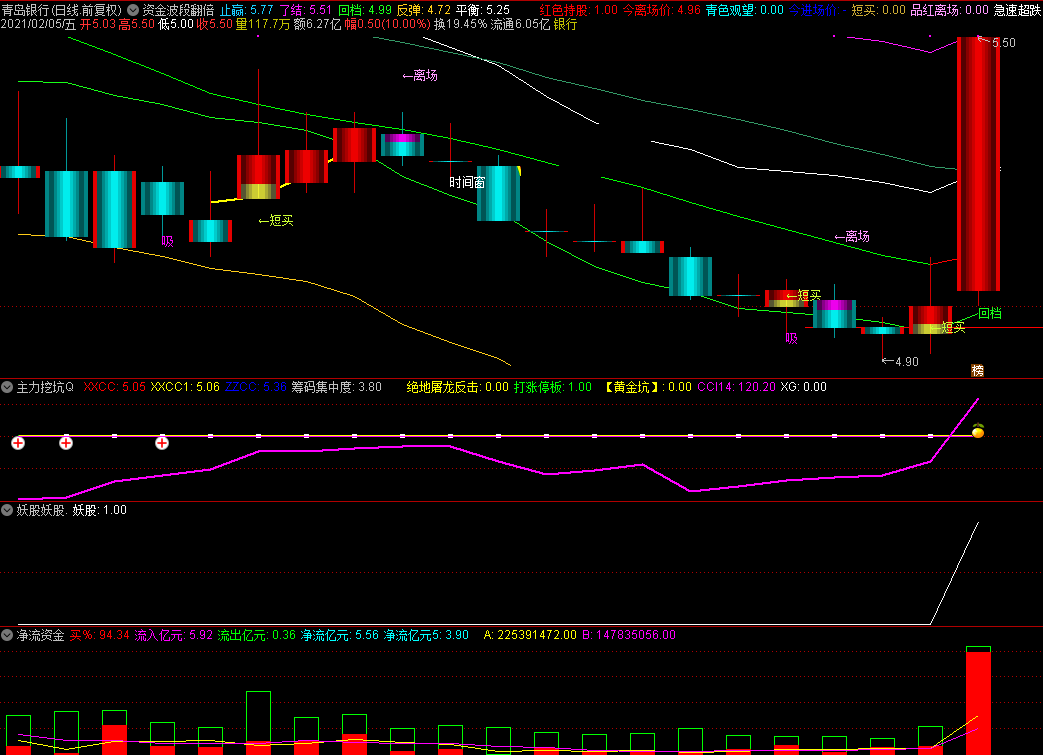Open the 资金波段翻倍 indicator dropdown arrow
Screen dimensions: 1043x755
coord(133,10)
